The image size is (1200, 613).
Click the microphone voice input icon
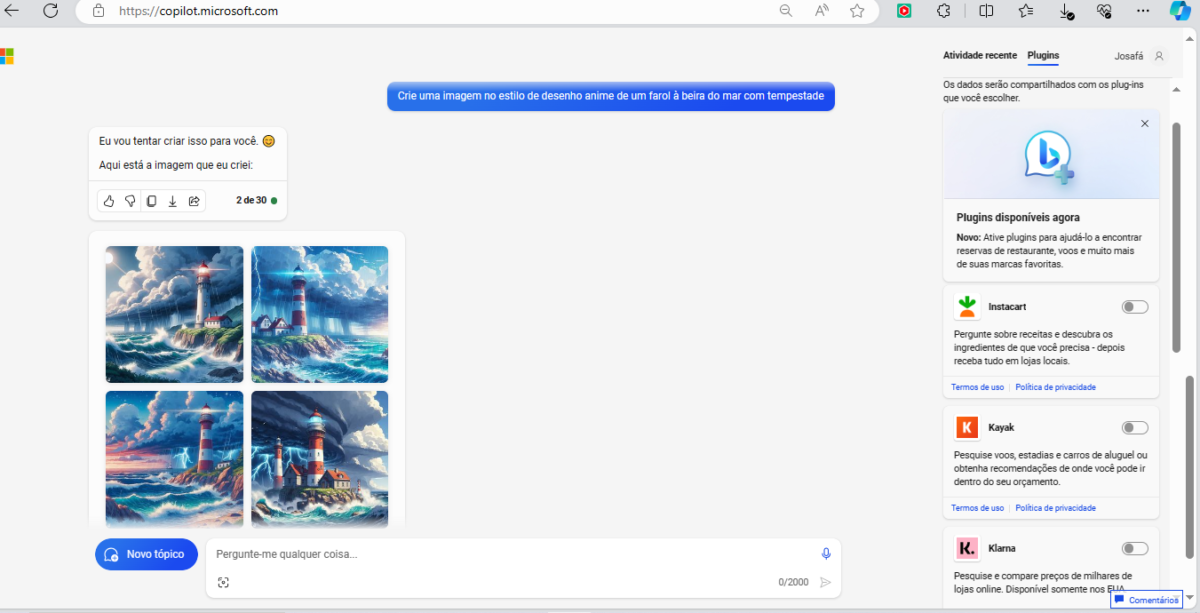tap(826, 554)
